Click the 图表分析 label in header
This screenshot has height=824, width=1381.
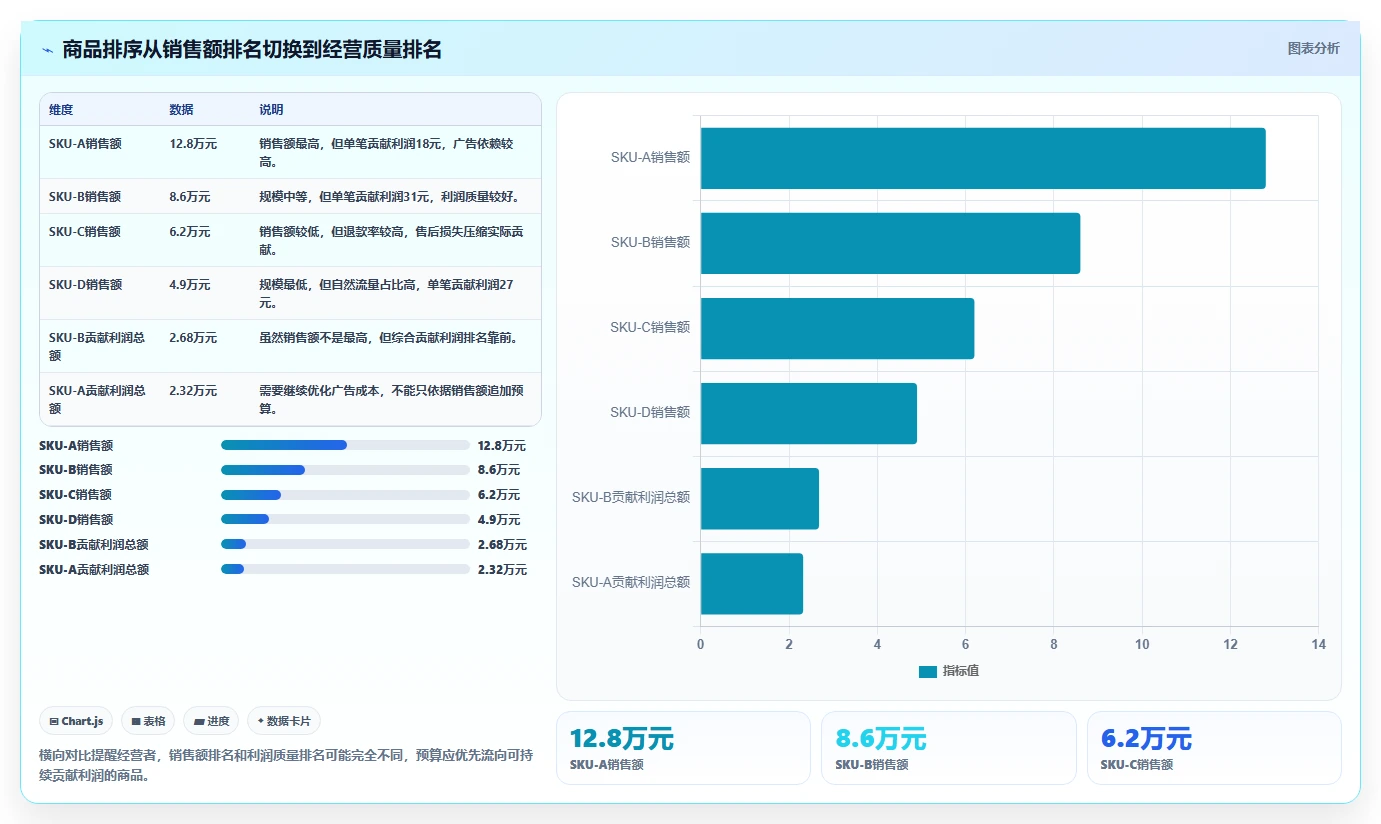coord(1313,49)
